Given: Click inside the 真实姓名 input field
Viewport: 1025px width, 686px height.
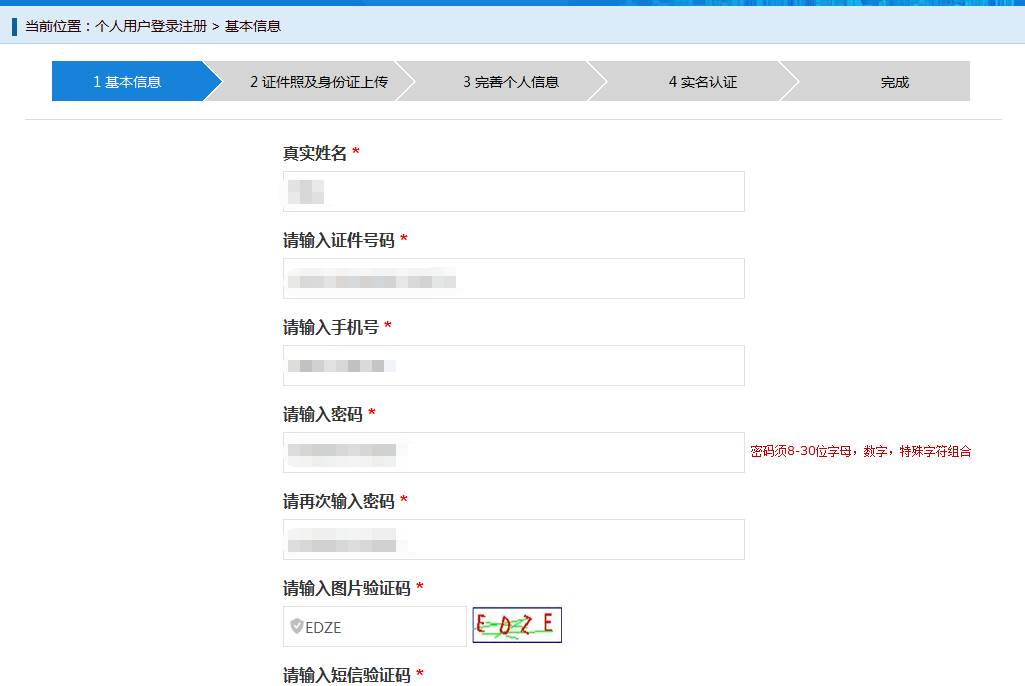Looking at the screenshot, I should click(x=513, y=191).
